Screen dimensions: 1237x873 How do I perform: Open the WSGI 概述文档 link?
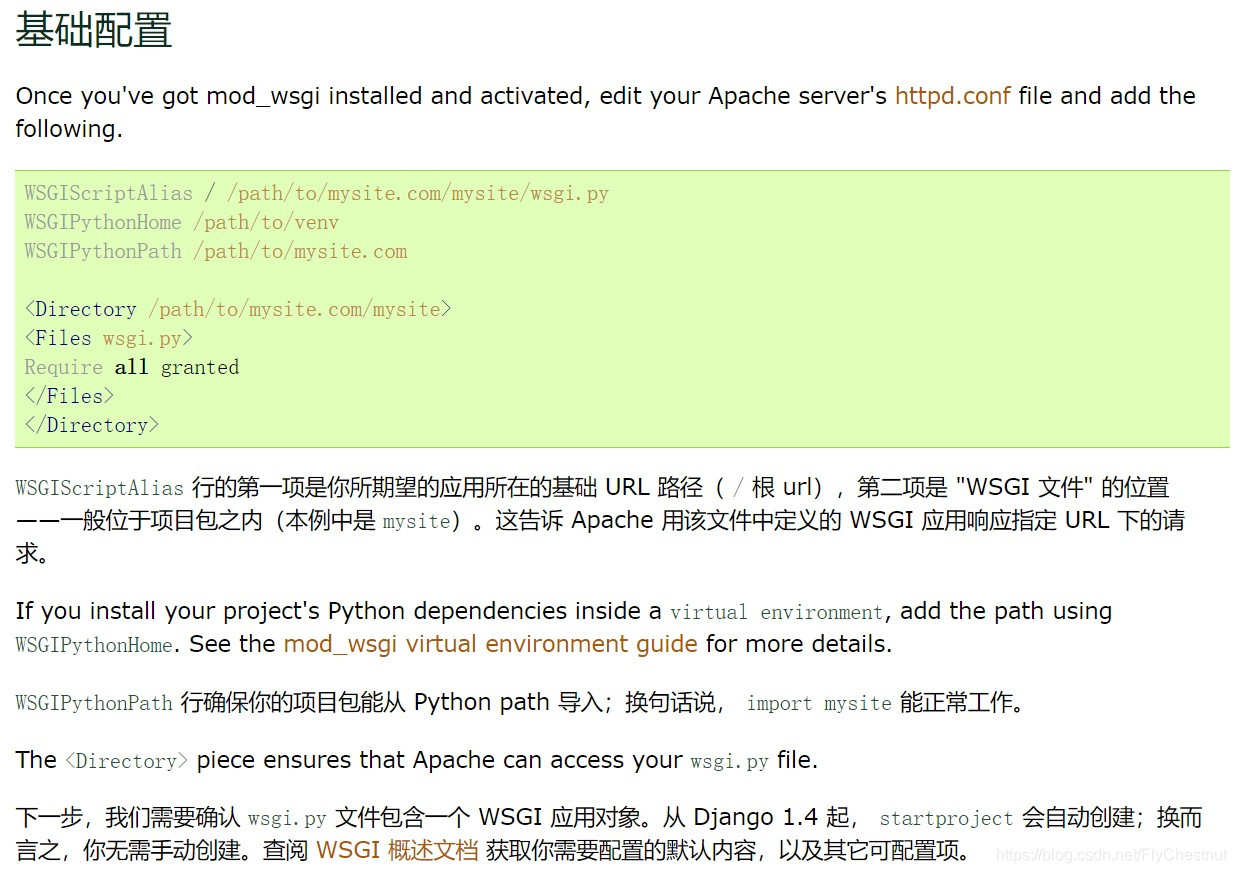click(x=397, y=851)
